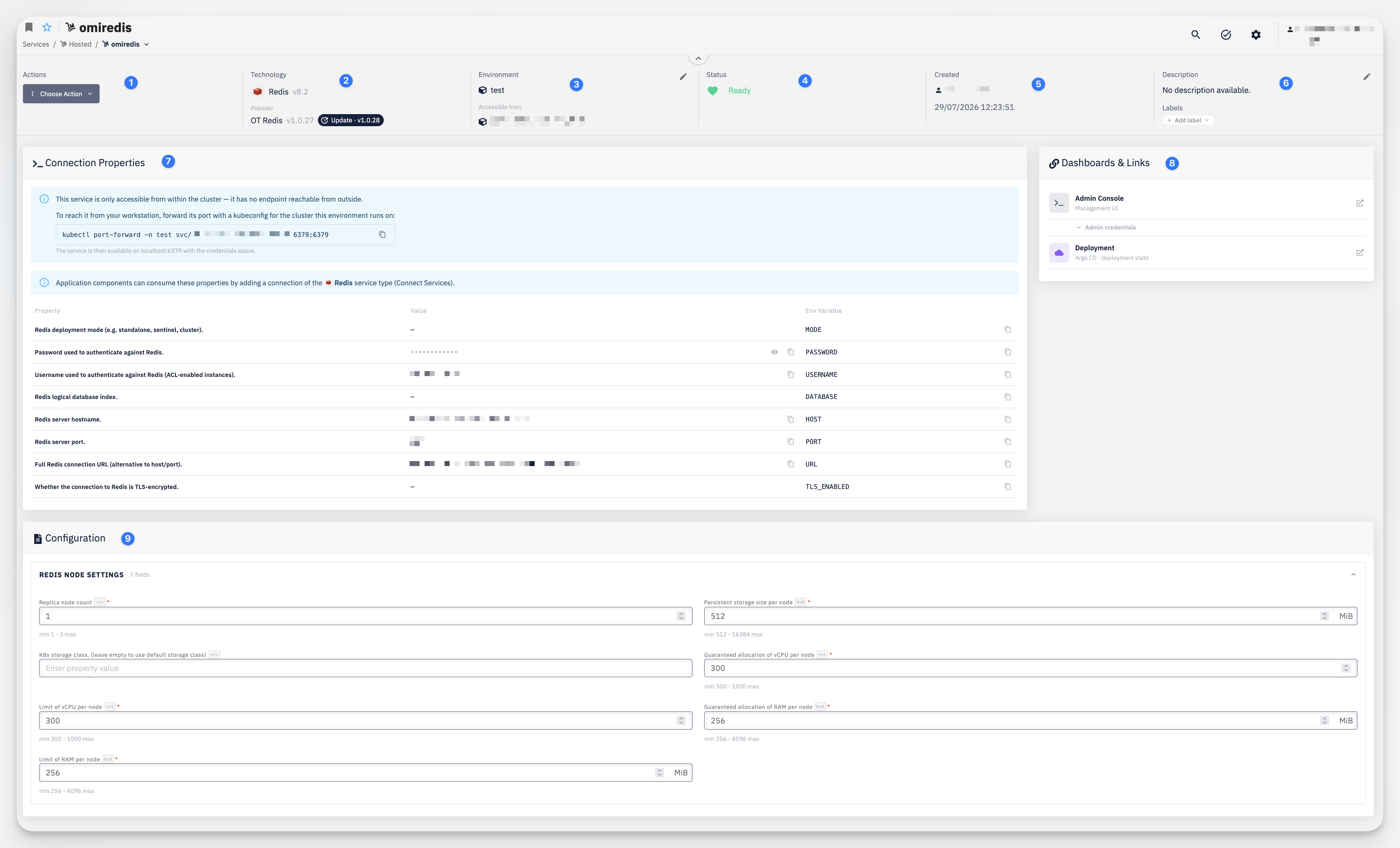Copy the URL env variable name
Image resolution: width=1400 pixels, height=848 pixels.
[x=1007, y=464]
